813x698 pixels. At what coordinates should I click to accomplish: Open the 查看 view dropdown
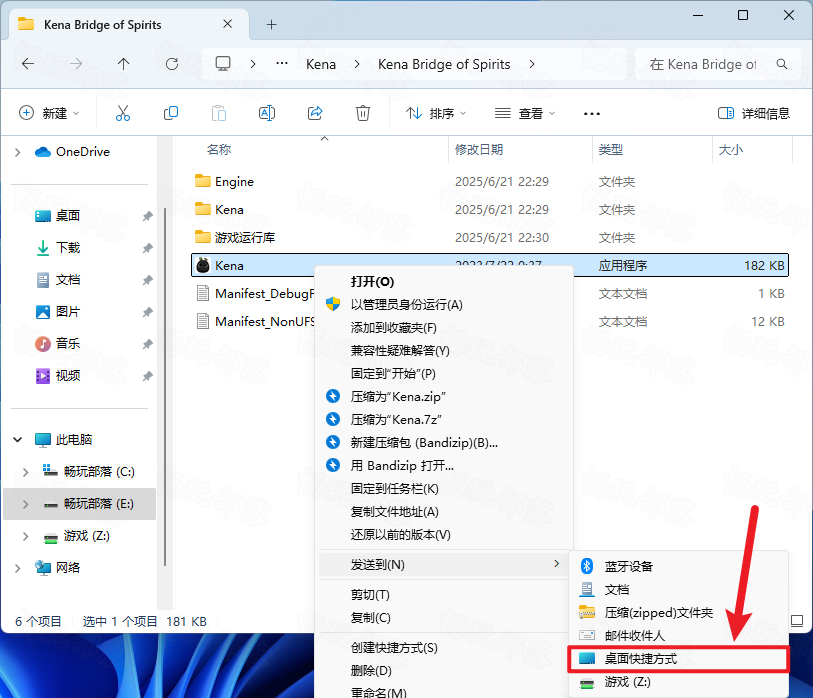[x=525, y=113]
